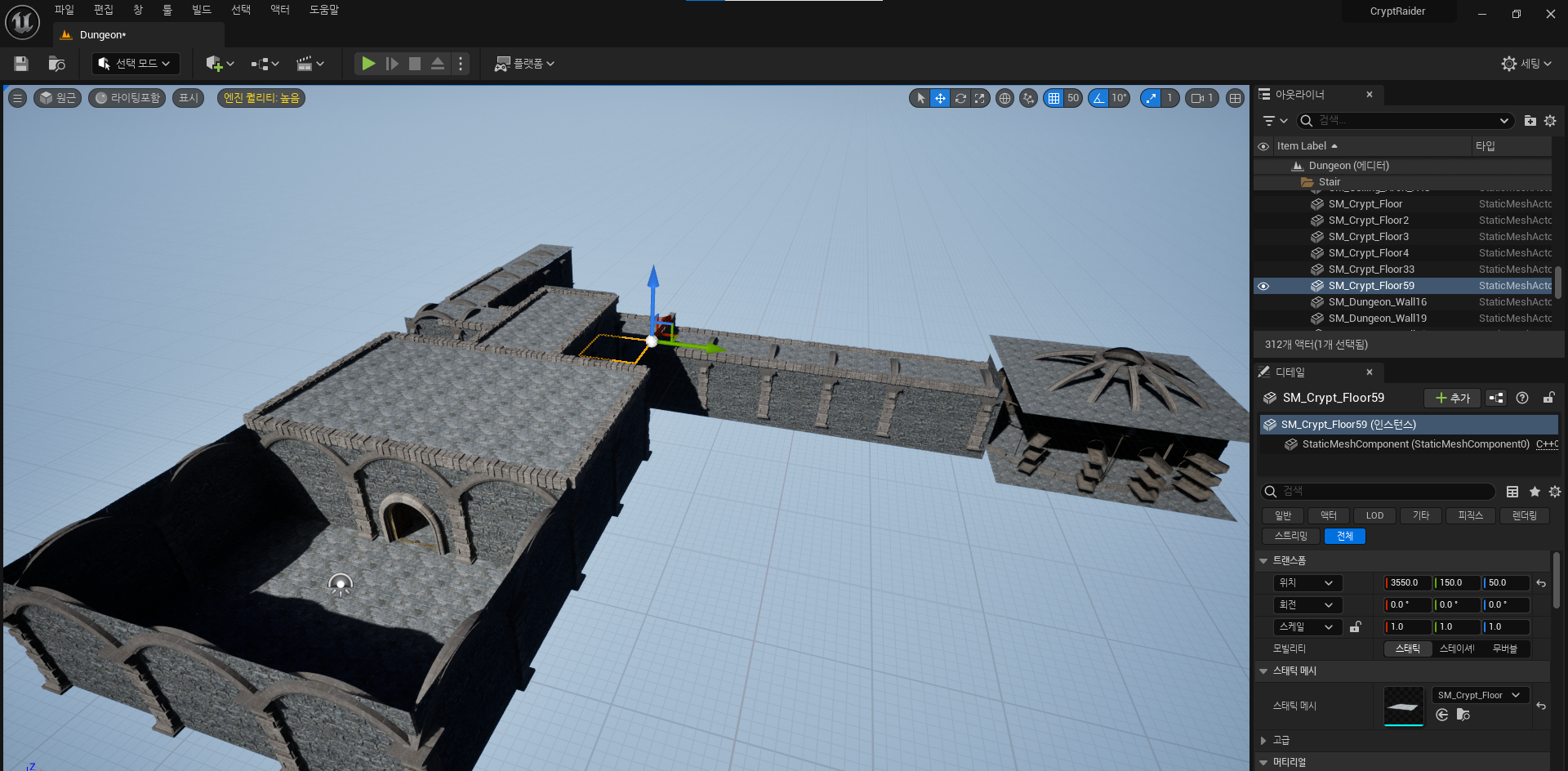Focus the outliner search field

(x=1405, y=121)
